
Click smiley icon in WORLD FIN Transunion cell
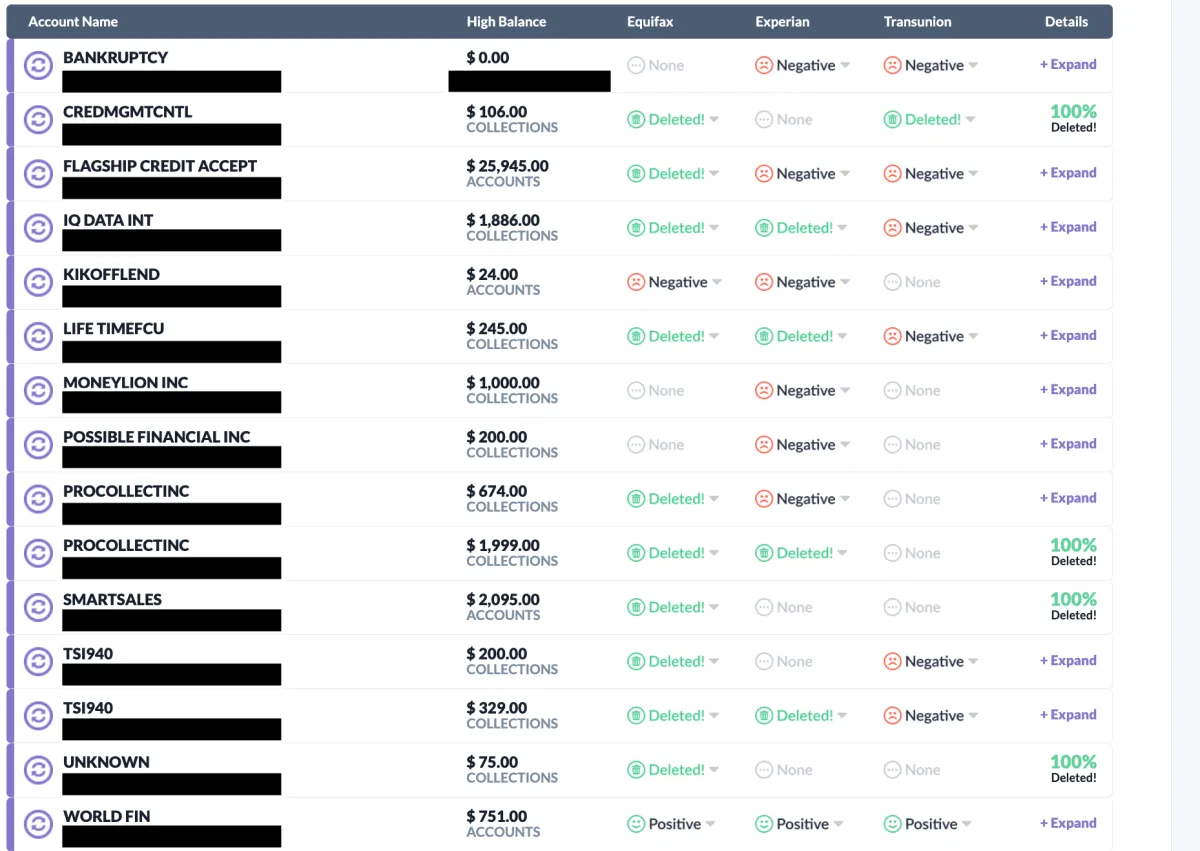[x=892, y=824]
